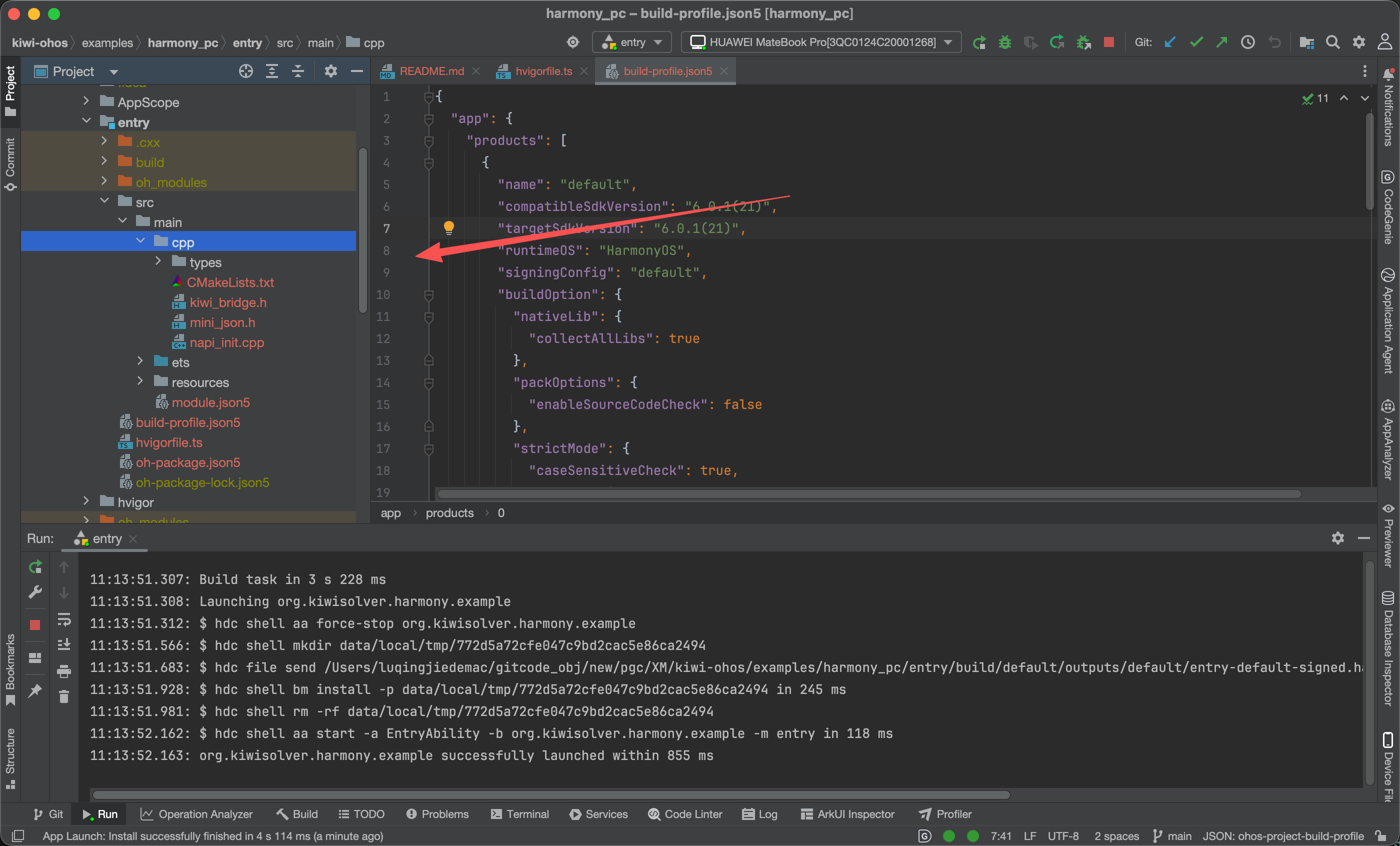Click the pin tab icon in Run panel

point(35,691)
